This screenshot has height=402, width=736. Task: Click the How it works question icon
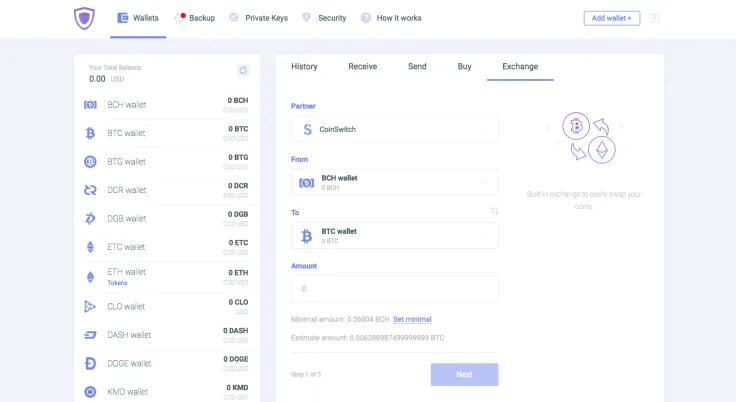tap(366, 18)
